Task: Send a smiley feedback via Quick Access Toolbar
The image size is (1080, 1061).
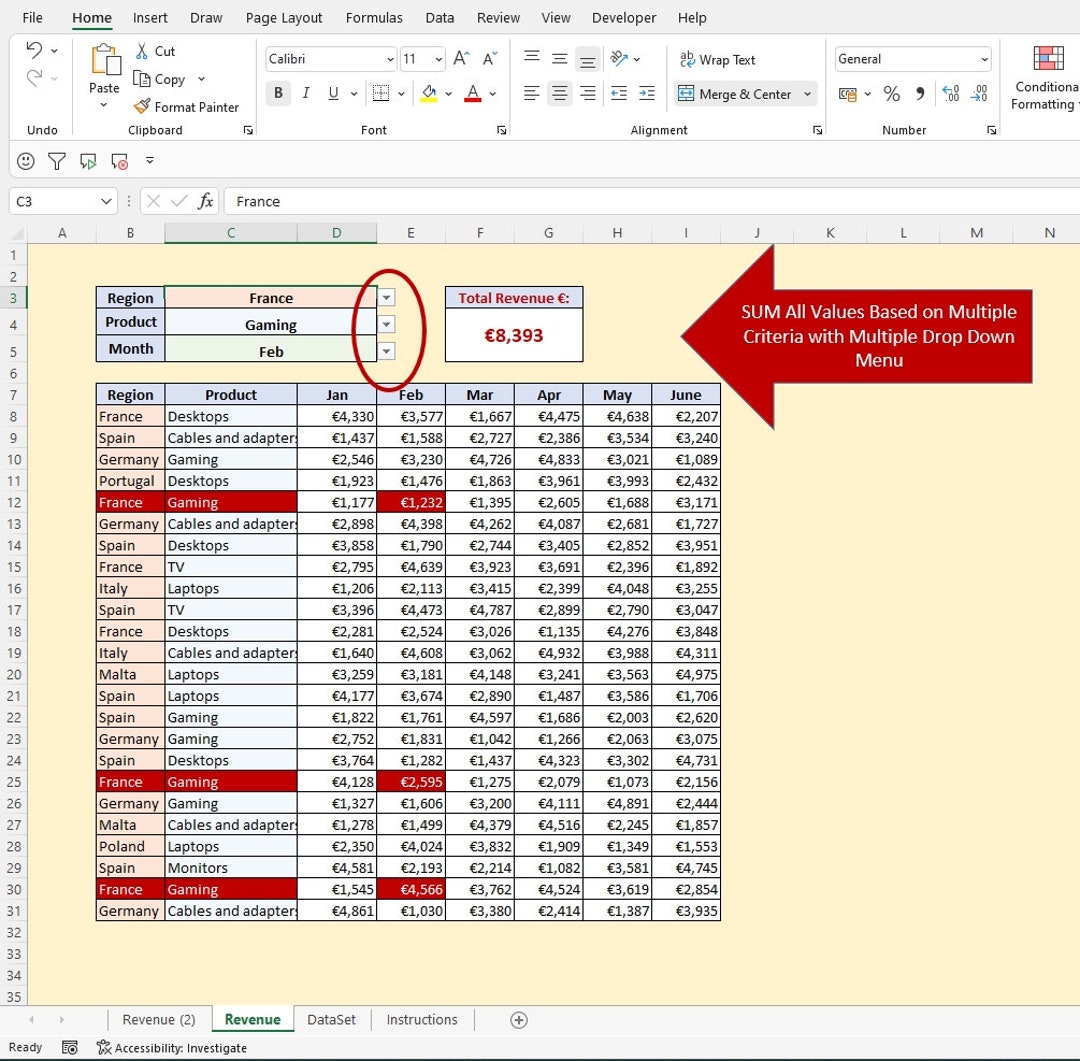Action: tap(27, 161)
